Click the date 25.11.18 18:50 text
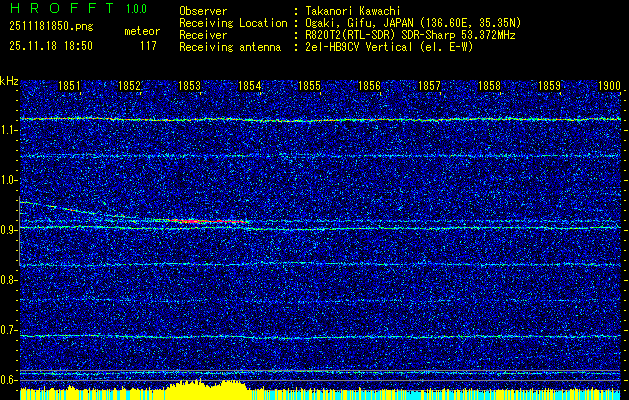 pos(50,45)
